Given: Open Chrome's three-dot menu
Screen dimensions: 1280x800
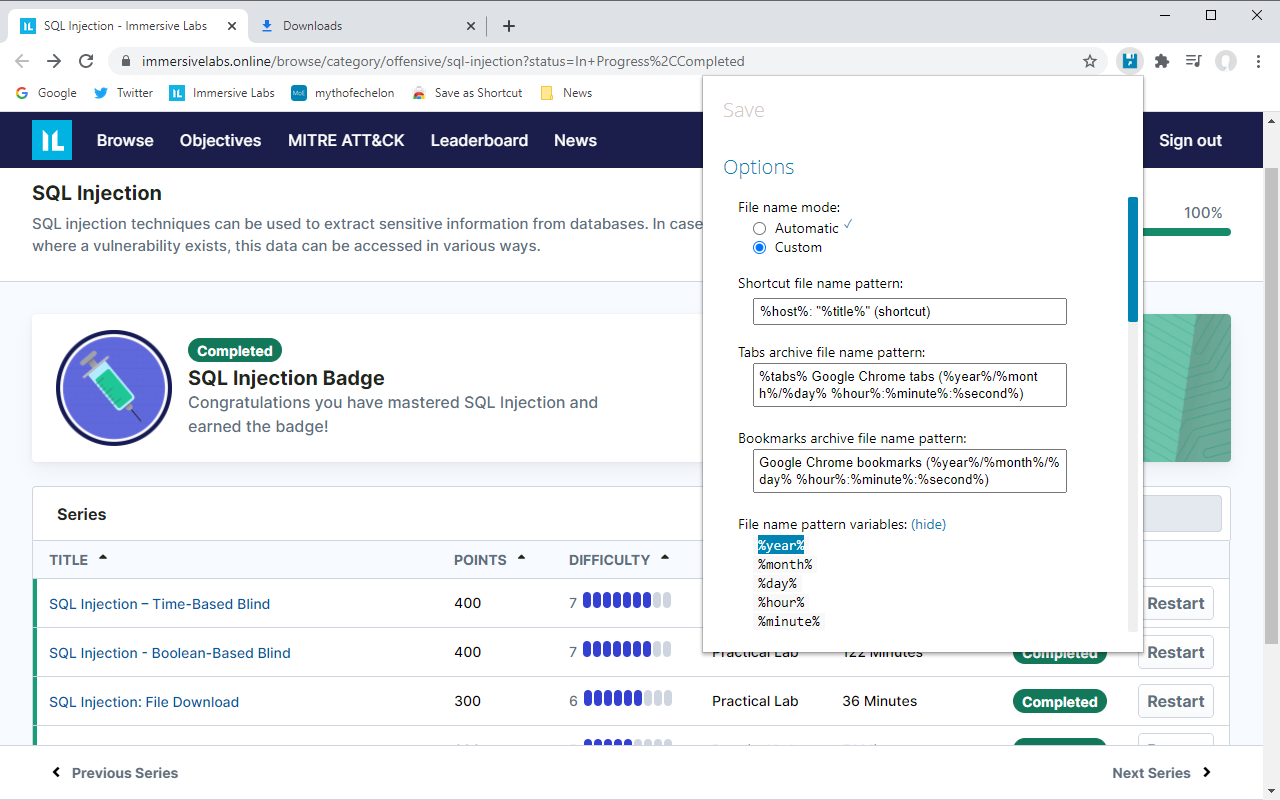Looking at the screenshot, I should click(x=1258, y=61).
